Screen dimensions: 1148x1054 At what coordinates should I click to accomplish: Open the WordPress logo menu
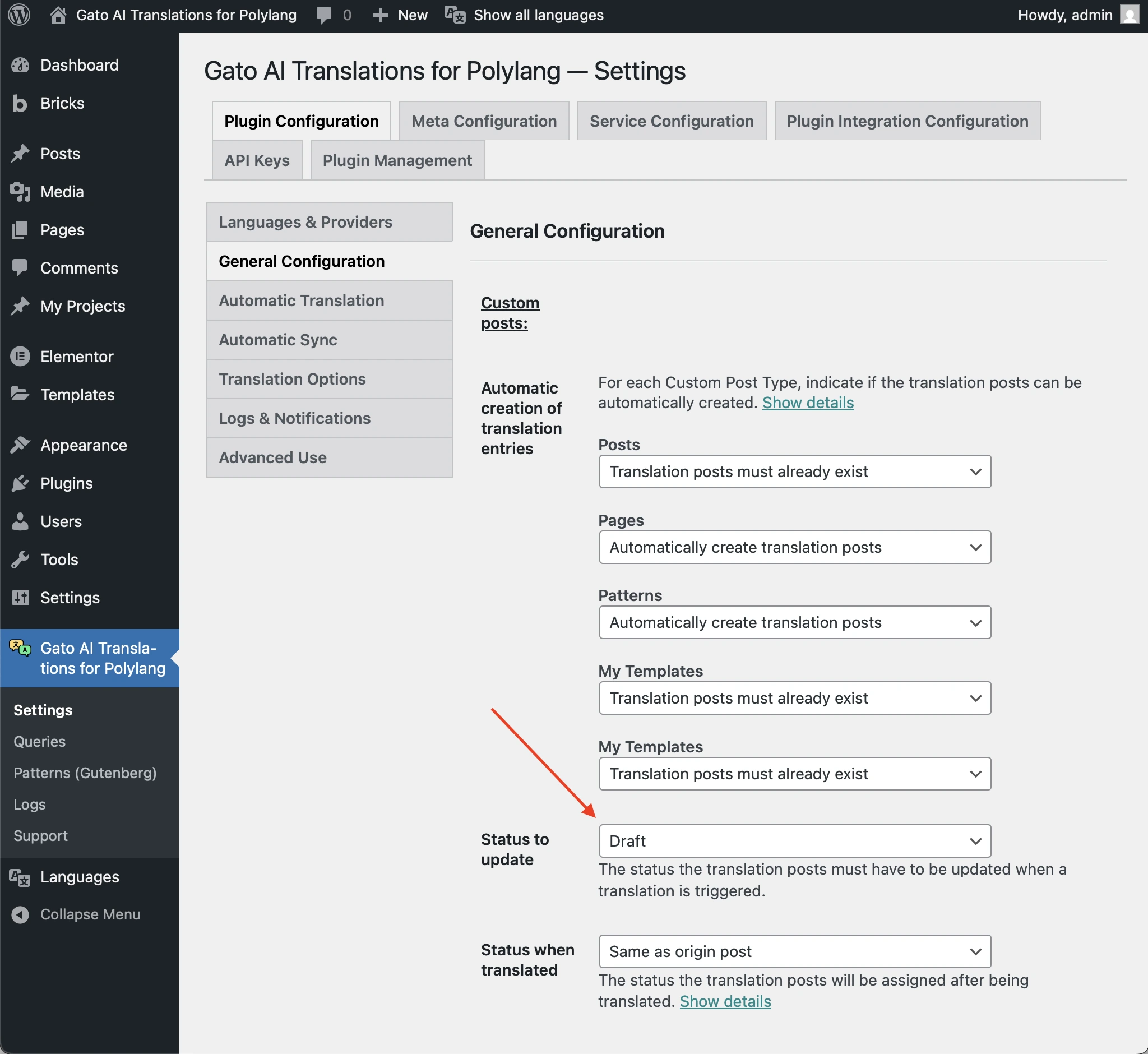[x=20, y=15]
